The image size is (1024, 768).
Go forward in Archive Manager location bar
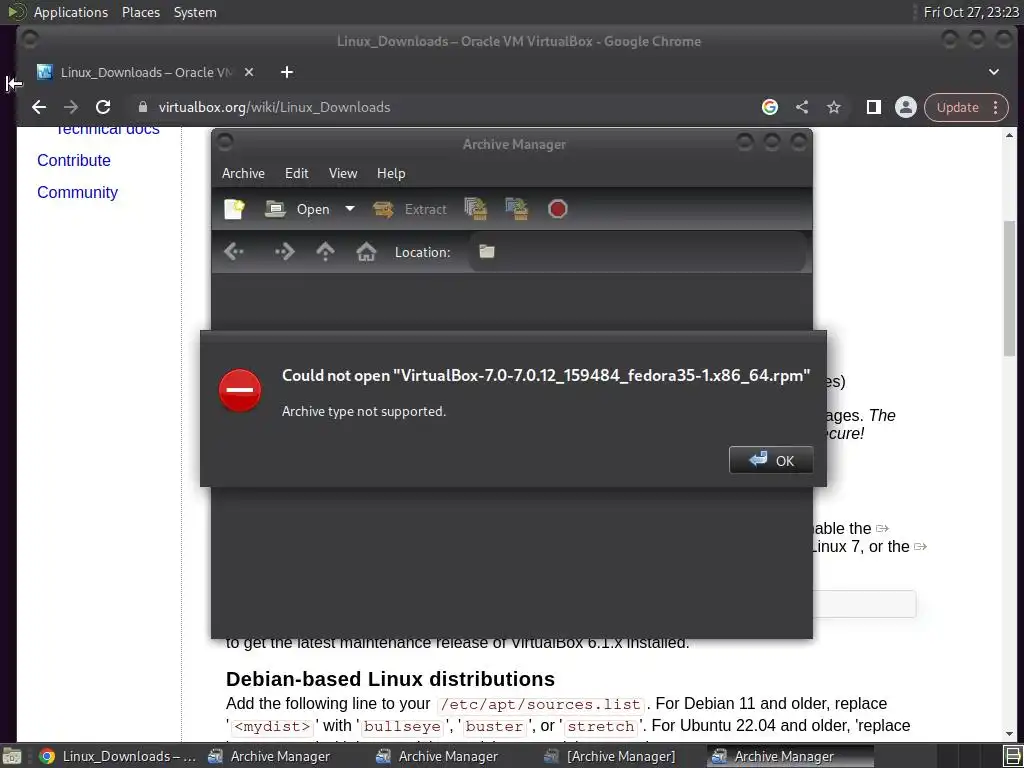pyautogui.click(x=284, y=251)
